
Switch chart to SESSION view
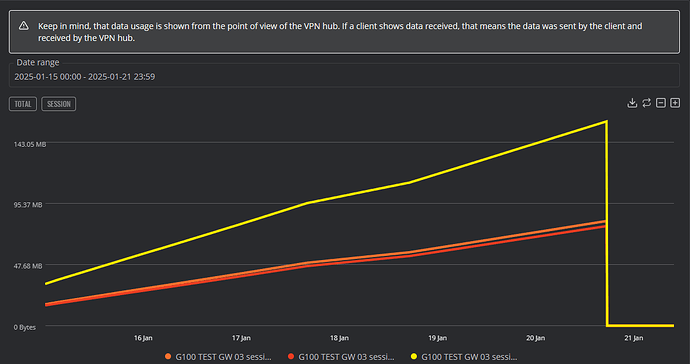pos(59,104)
